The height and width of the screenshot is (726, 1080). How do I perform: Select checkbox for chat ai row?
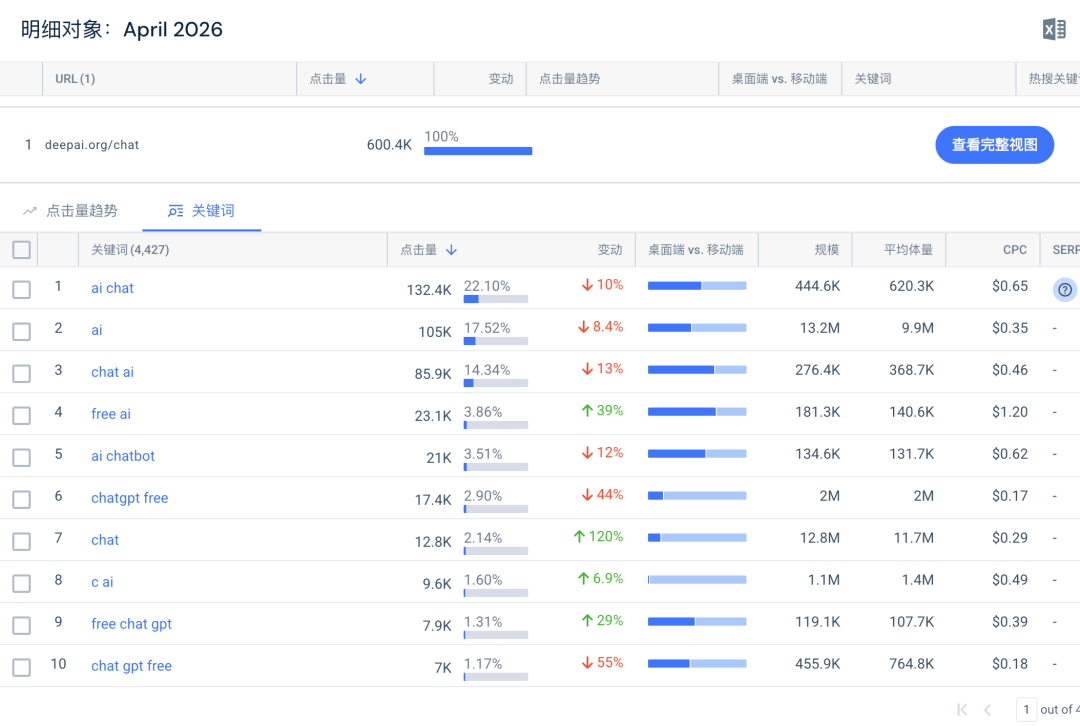(x=21, y=373)
